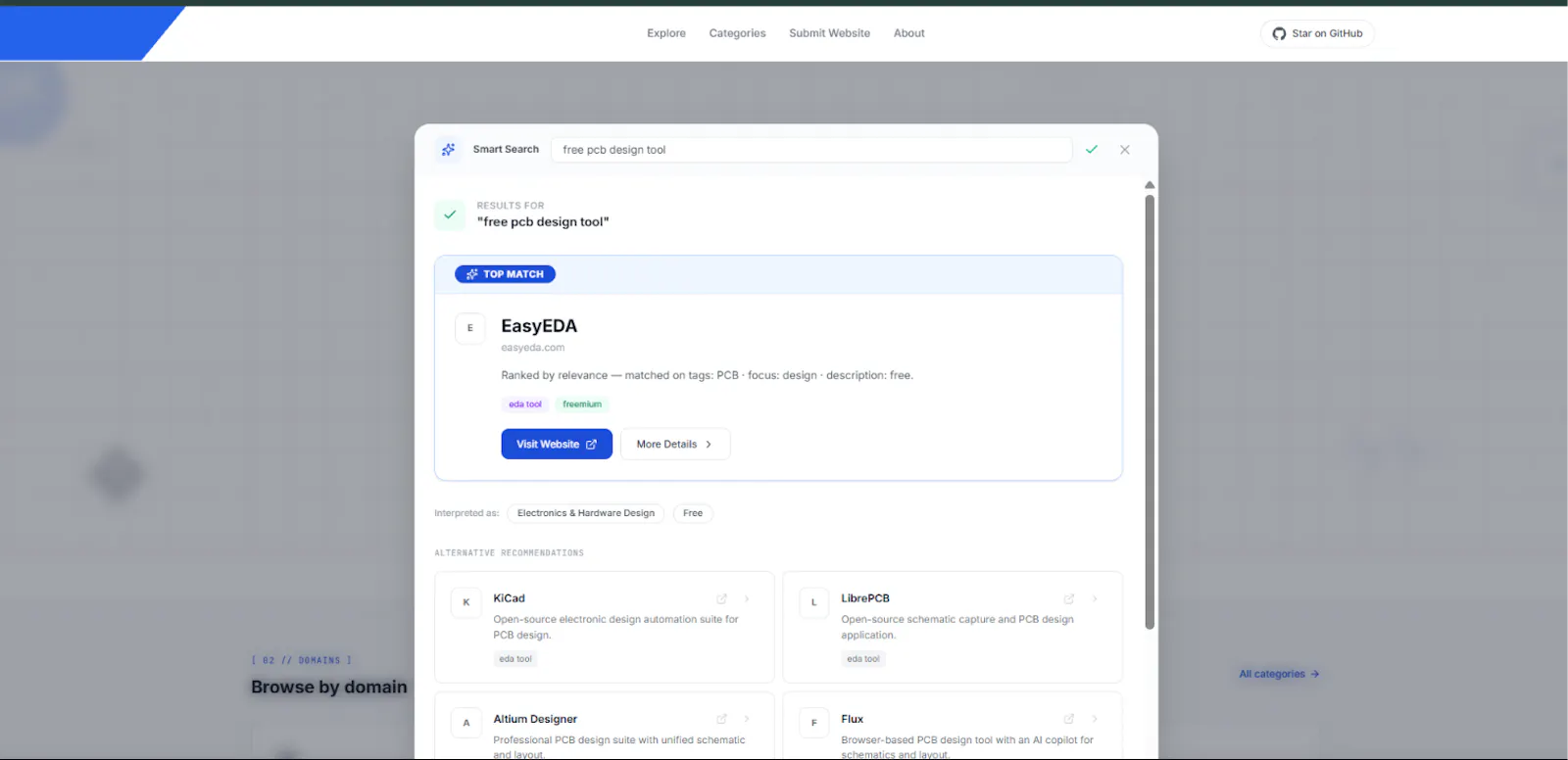
Task: Open Flux website via external link icon
Action: pos(1069,719)
